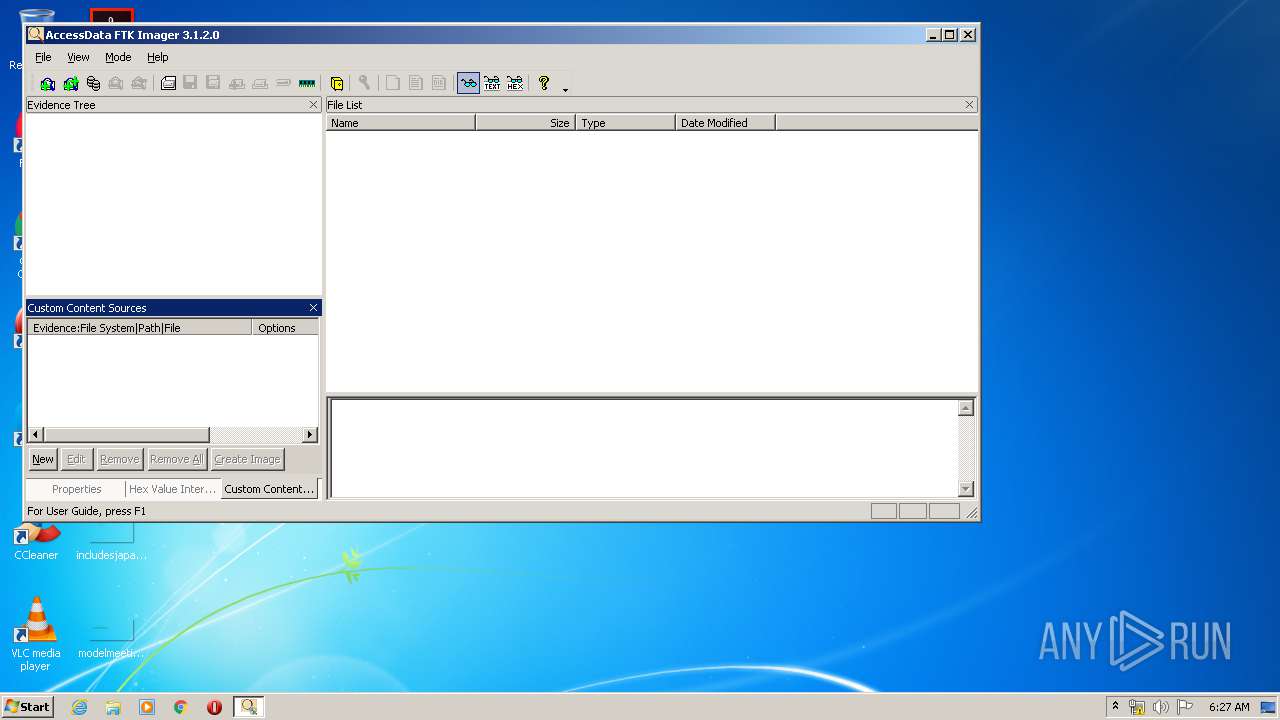Screen dimensions: 1280x720
Task: Close the Evidence Tree pane
Action: (313, 105)
